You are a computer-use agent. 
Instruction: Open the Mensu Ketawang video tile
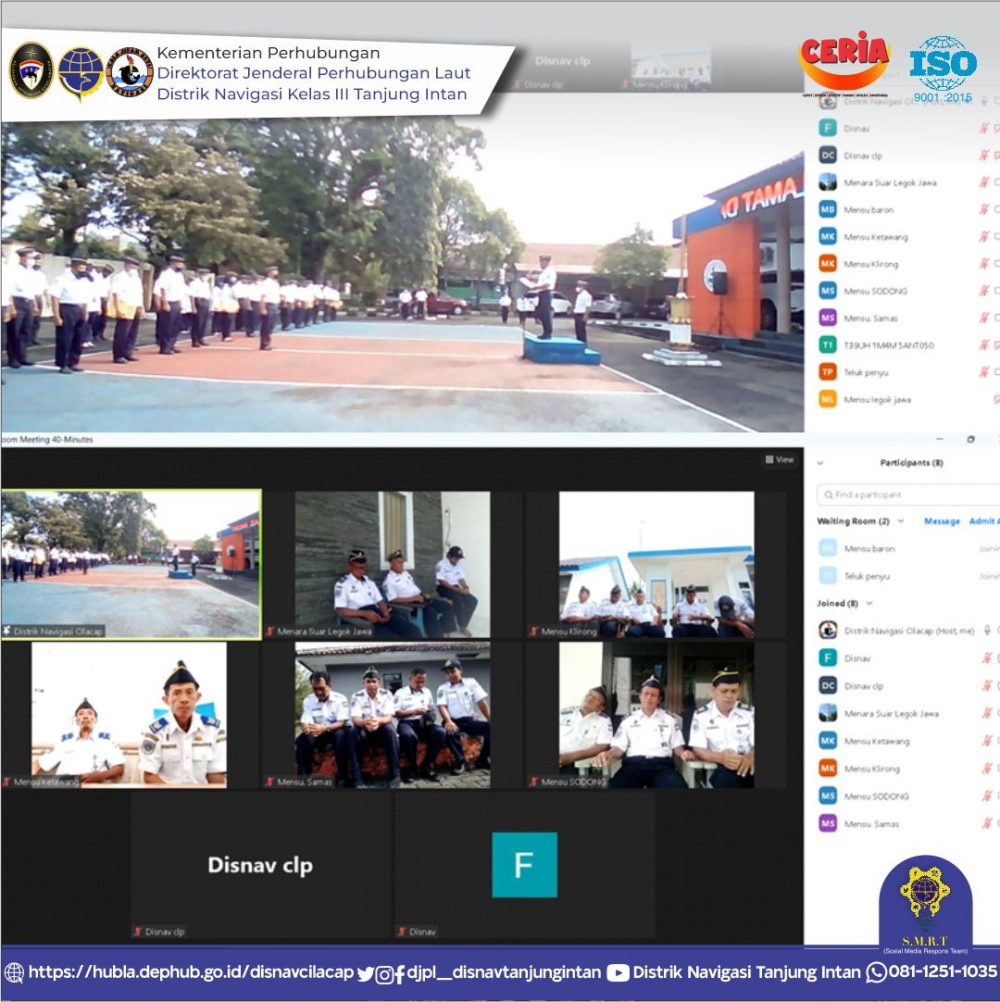(129, 714)
